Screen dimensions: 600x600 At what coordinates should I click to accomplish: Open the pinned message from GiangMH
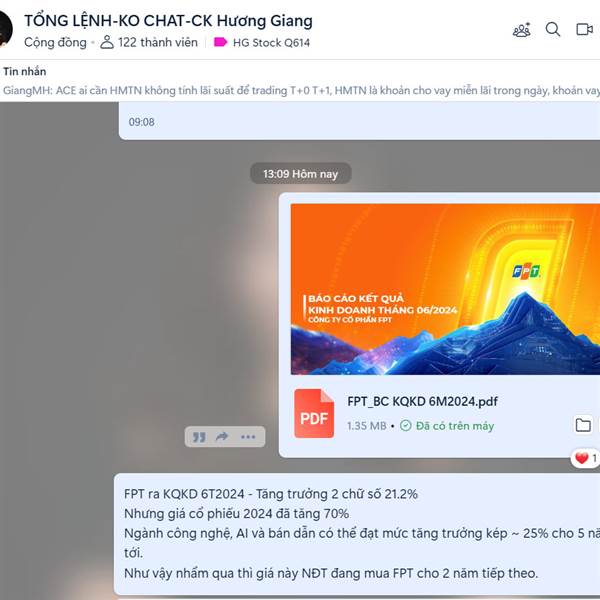(301, 91)
